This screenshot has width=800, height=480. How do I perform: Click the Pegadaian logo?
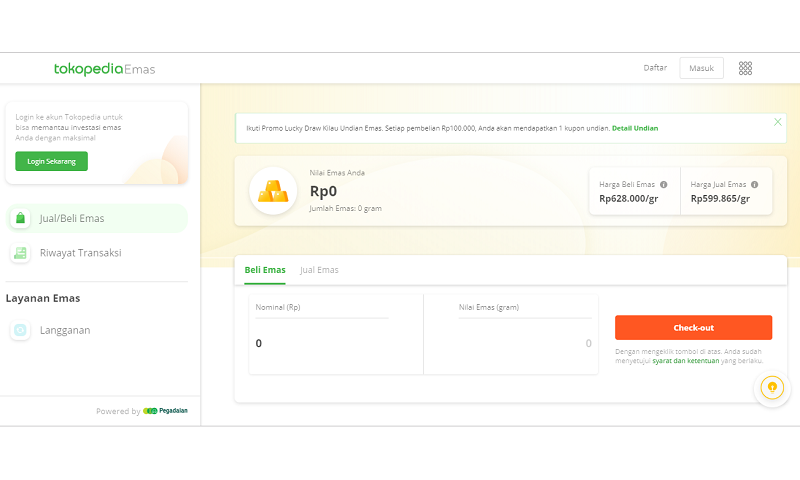[166, 411]
